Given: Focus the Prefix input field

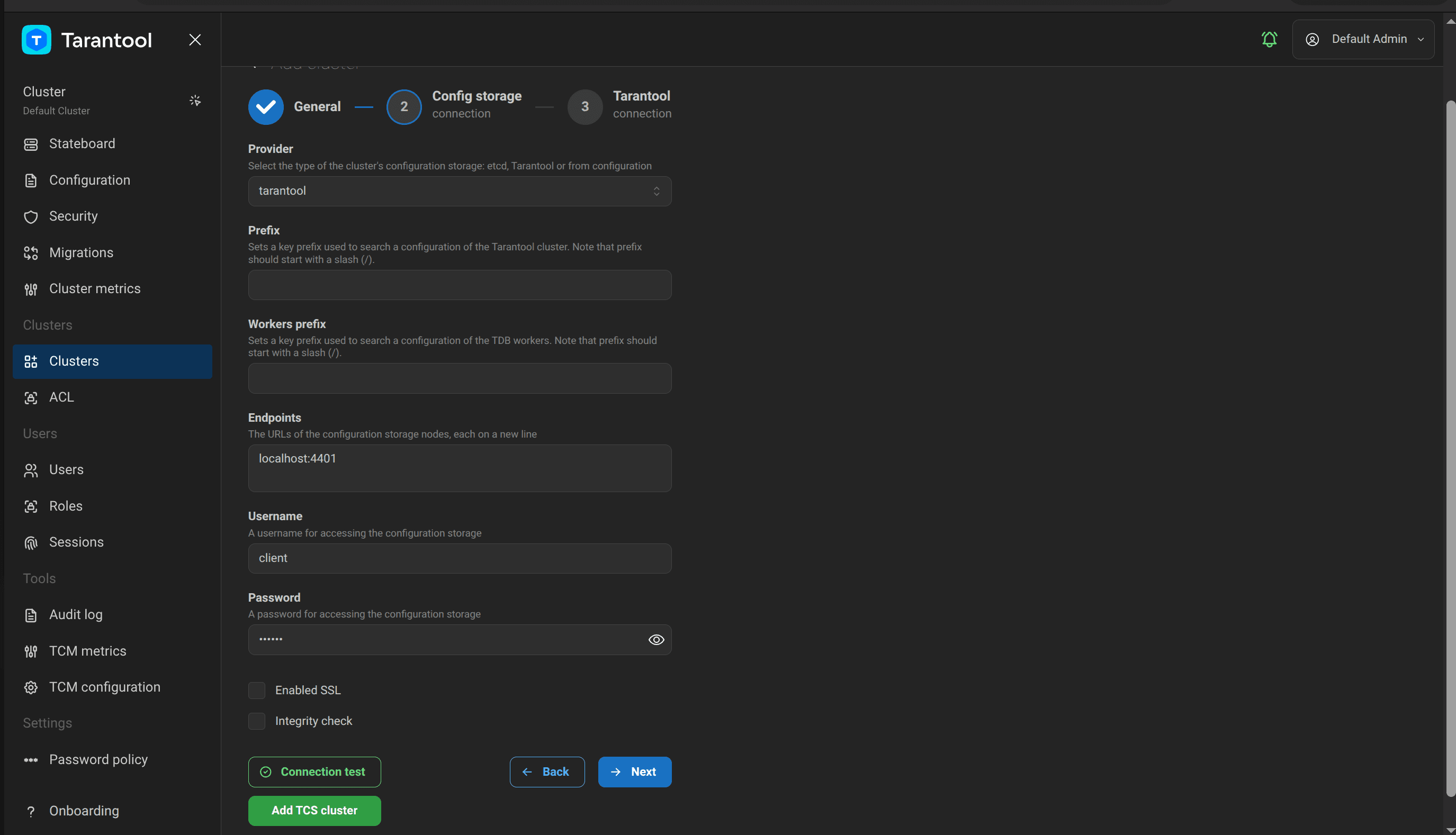Looking at the screenshot, I should pyautogui.click(x=460, y=285).
